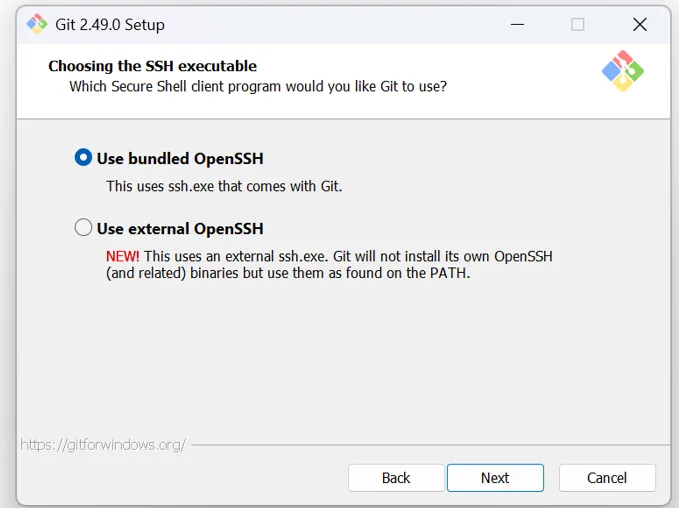Click the Git logo in the header
Image resolution: width=679 pixels, height=508 pixels.
pyautogui.click(x=622, y=71)
